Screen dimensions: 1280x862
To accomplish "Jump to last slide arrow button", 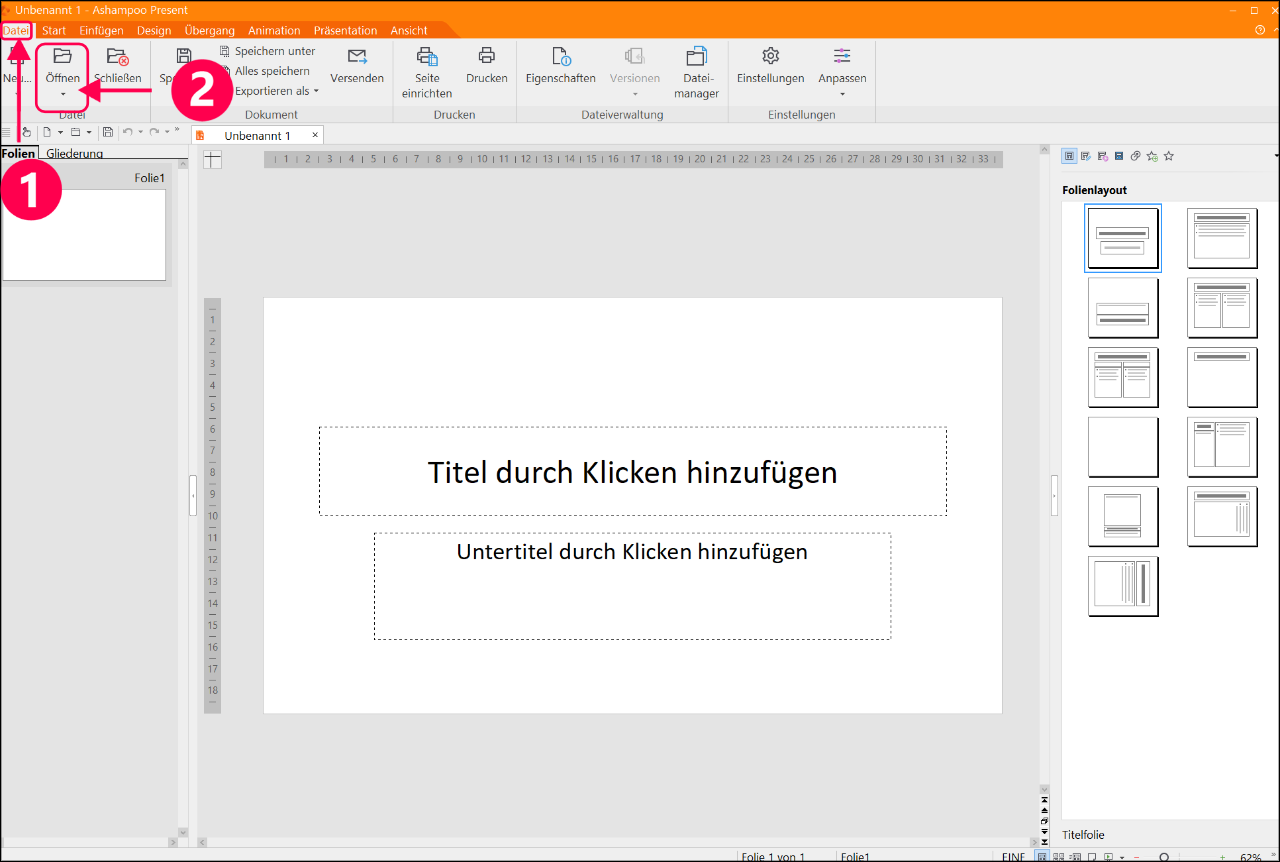I will (x=1044, y=842).
